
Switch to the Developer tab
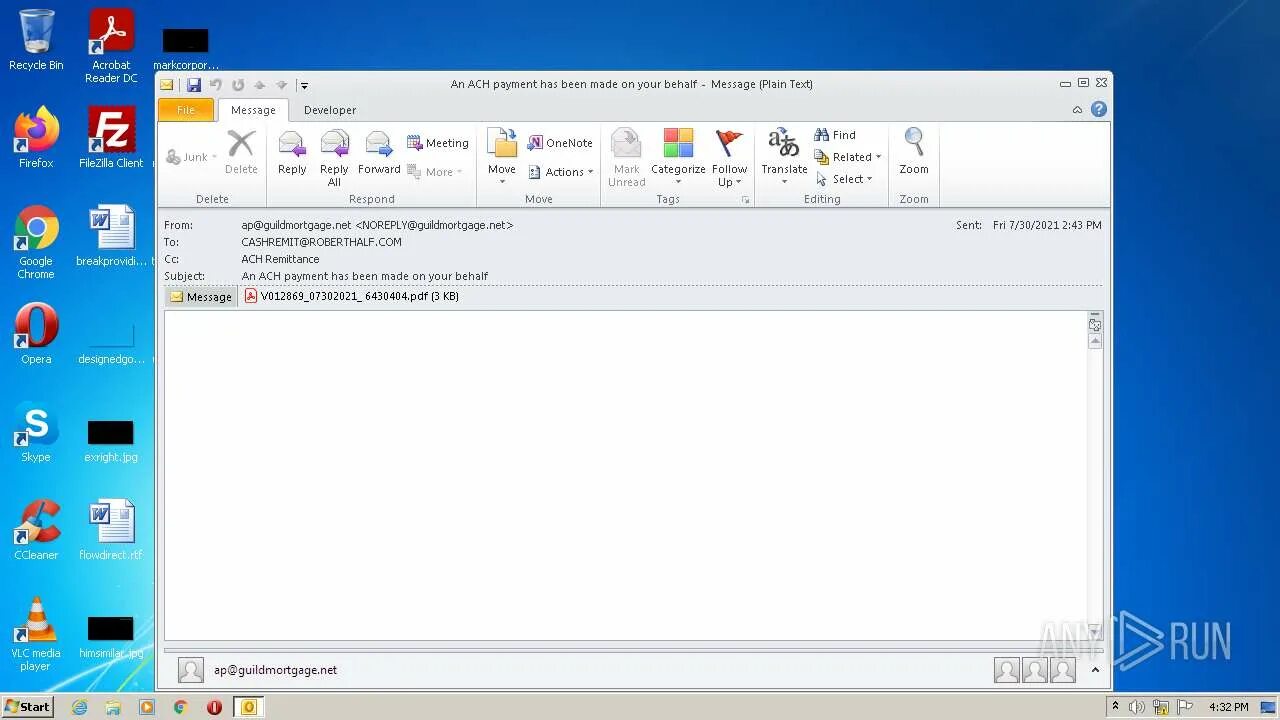click(x=329, y=110)
